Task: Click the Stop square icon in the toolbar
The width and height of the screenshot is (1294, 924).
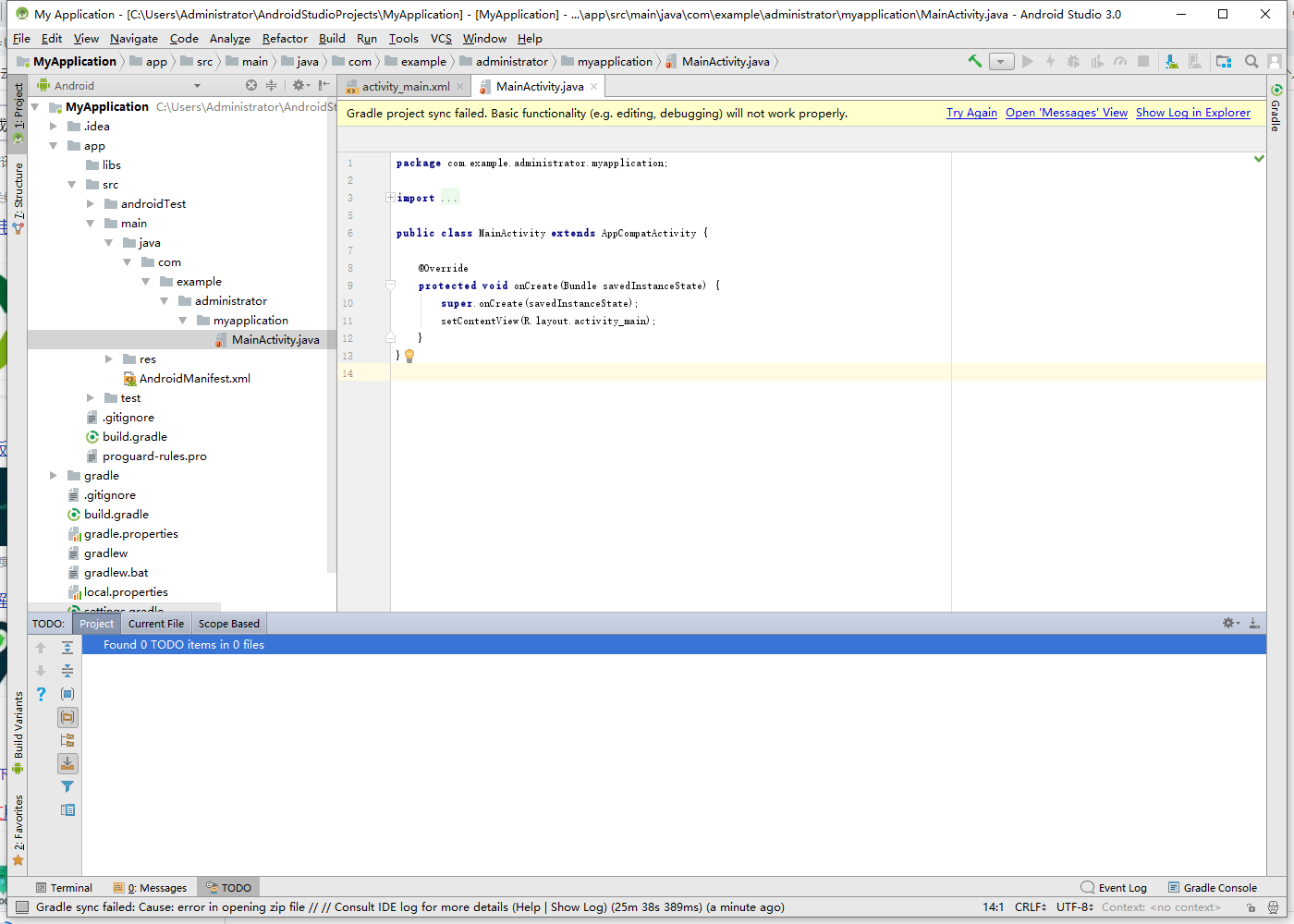Action: click(x=1143, y=61)
